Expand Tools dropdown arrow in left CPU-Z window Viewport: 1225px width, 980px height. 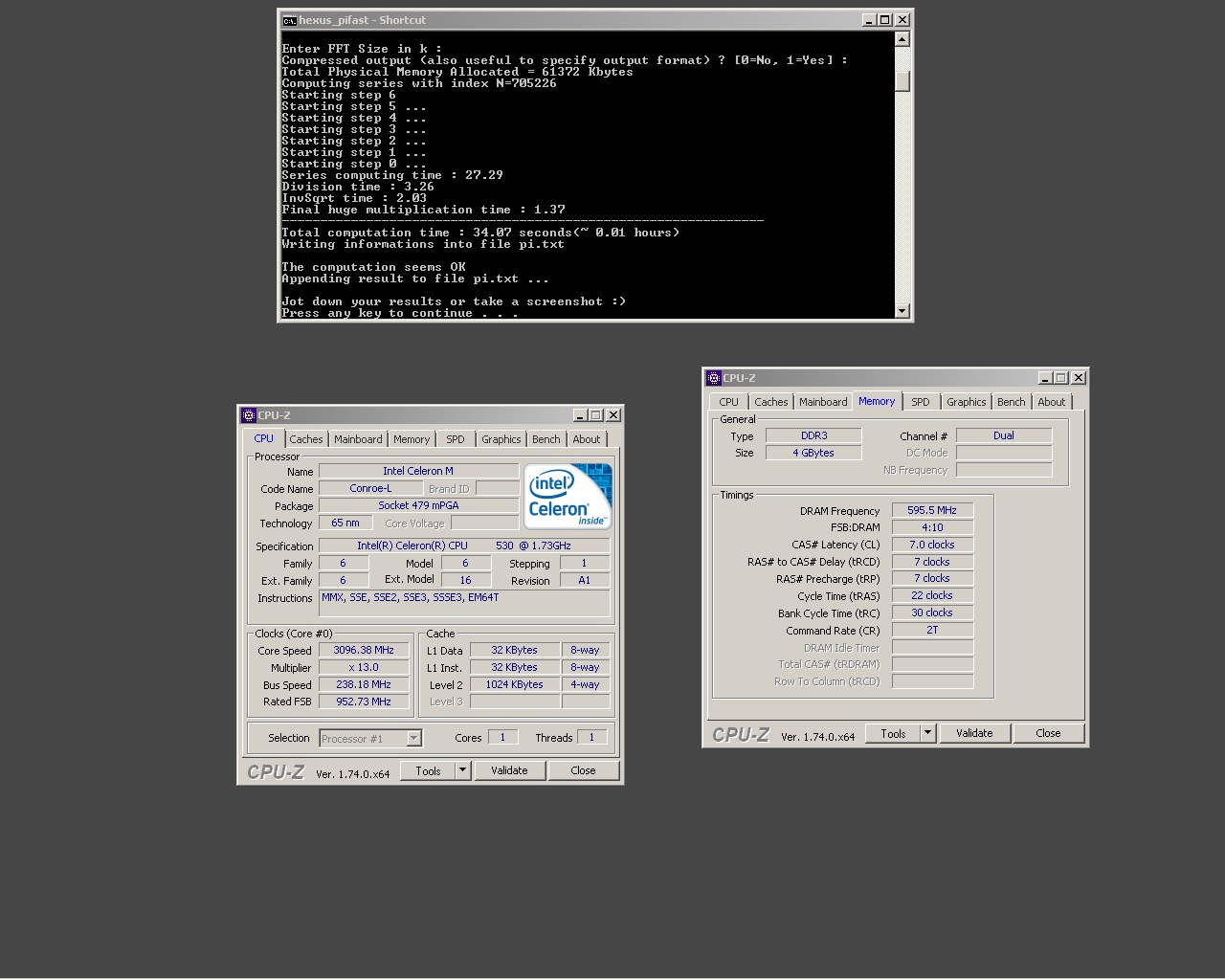coord(463,770)
